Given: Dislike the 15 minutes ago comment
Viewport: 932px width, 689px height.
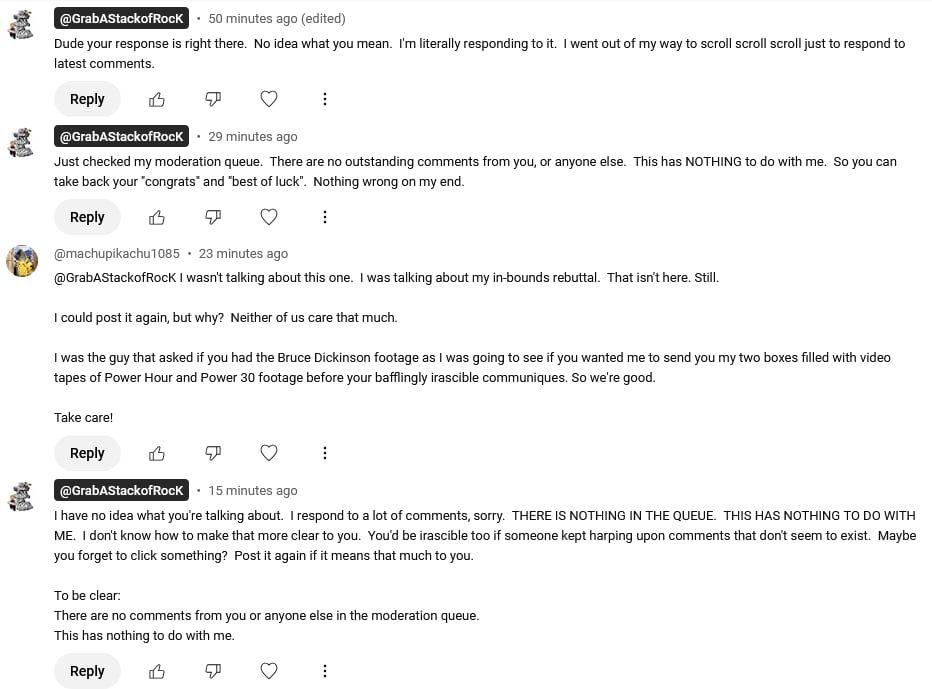Looking at the screenshot, I should [x=213, y=671].
